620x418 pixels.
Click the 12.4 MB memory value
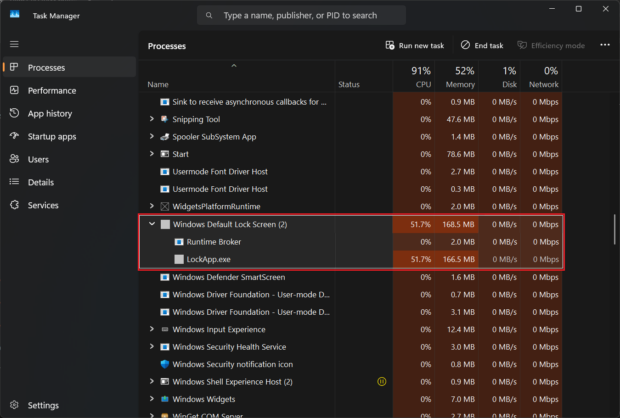pyautogui.click(x=460, y=329)
